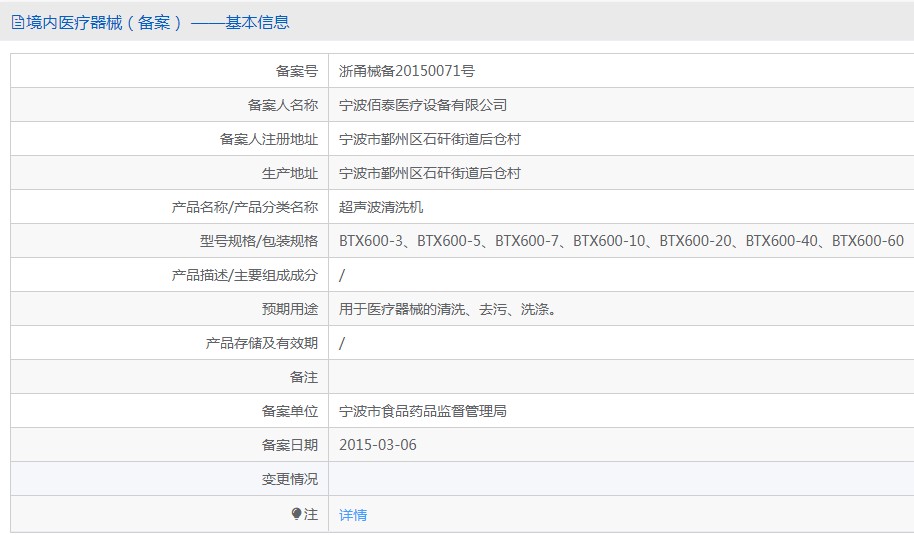This screenshot has height=535, width=914.
Task: Click the 备案号 label
Action: [x=297, y=71]
